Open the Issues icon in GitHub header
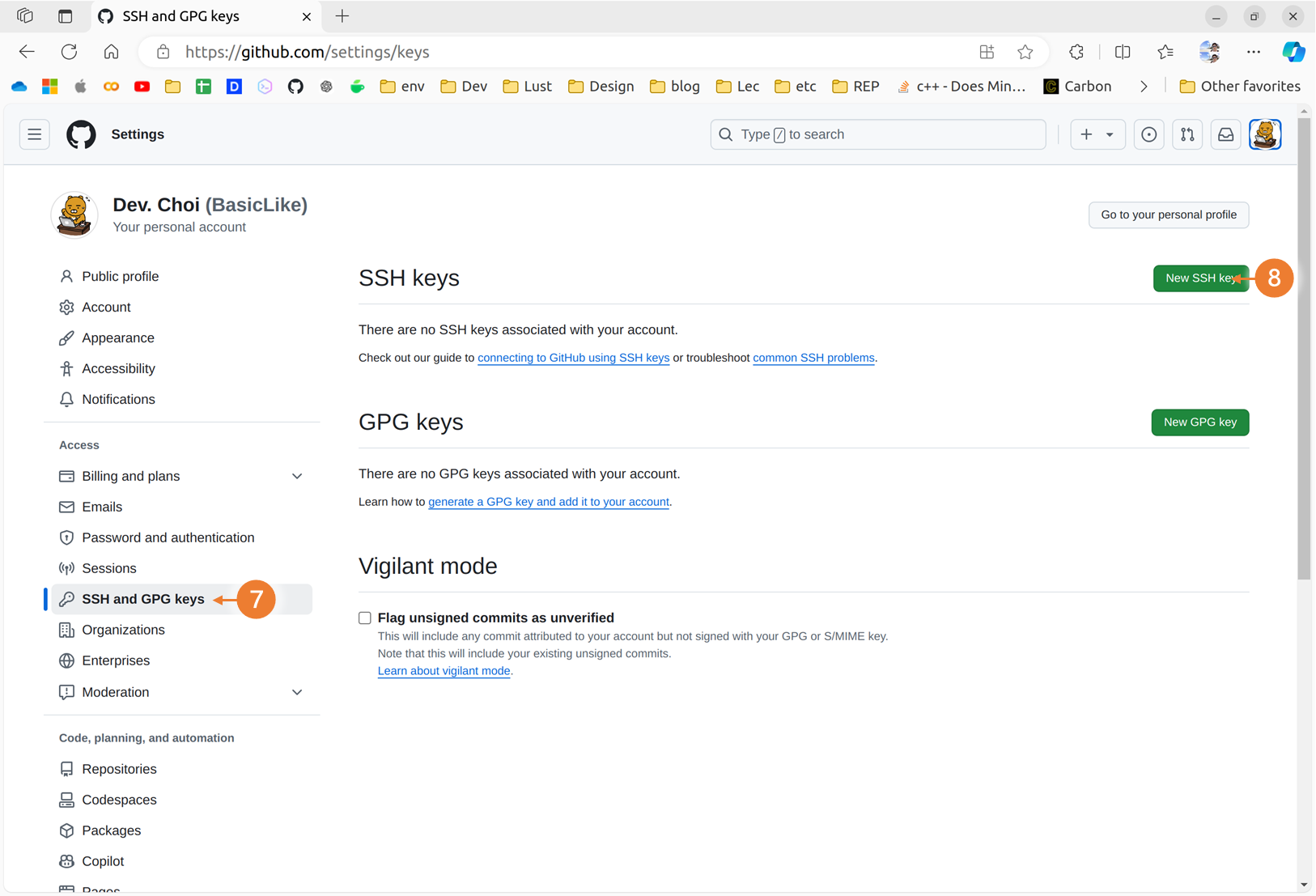 pyautogui.click(x=1148, y=134)
